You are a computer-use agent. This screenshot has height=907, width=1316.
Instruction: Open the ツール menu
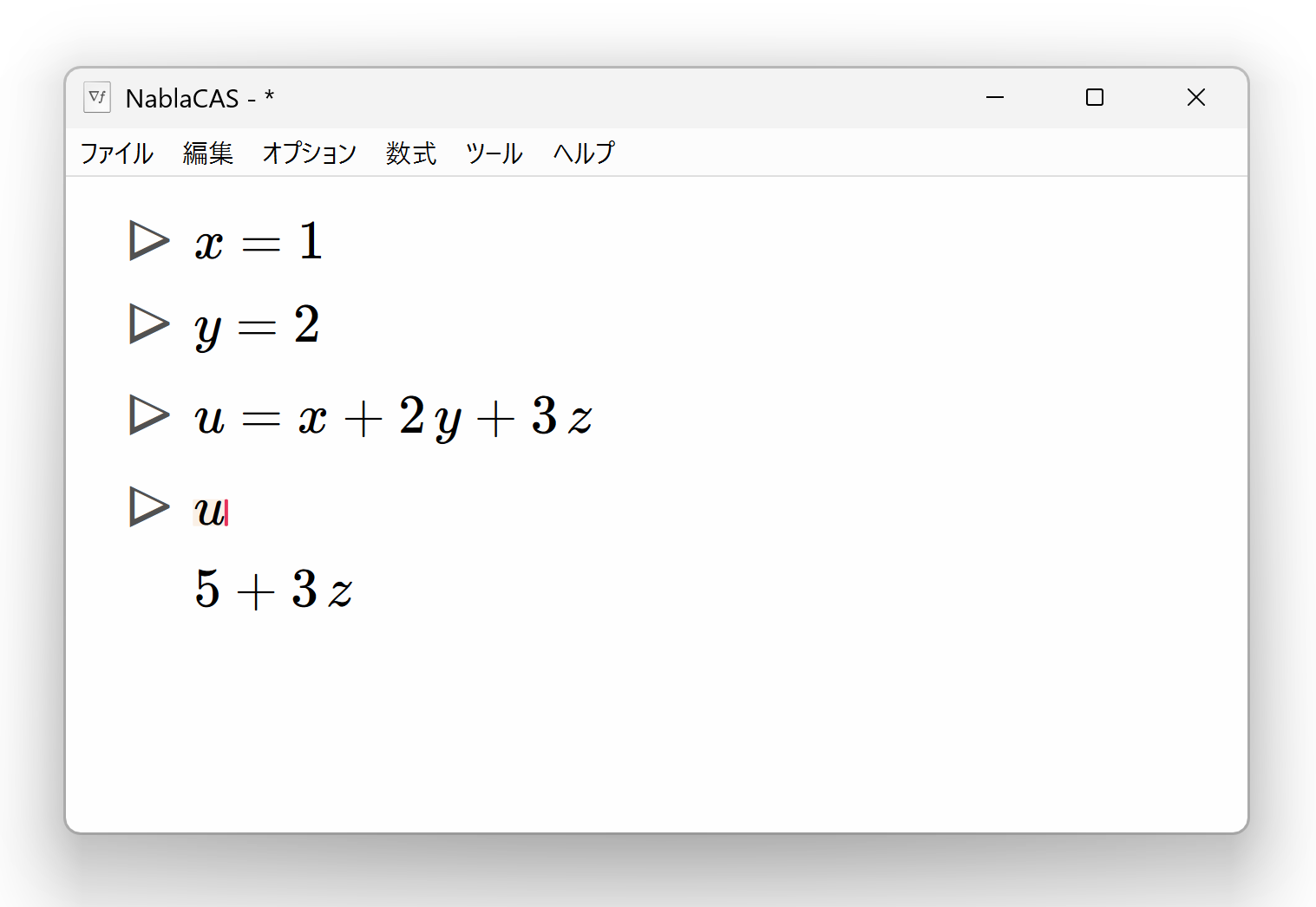pos(494,153)
